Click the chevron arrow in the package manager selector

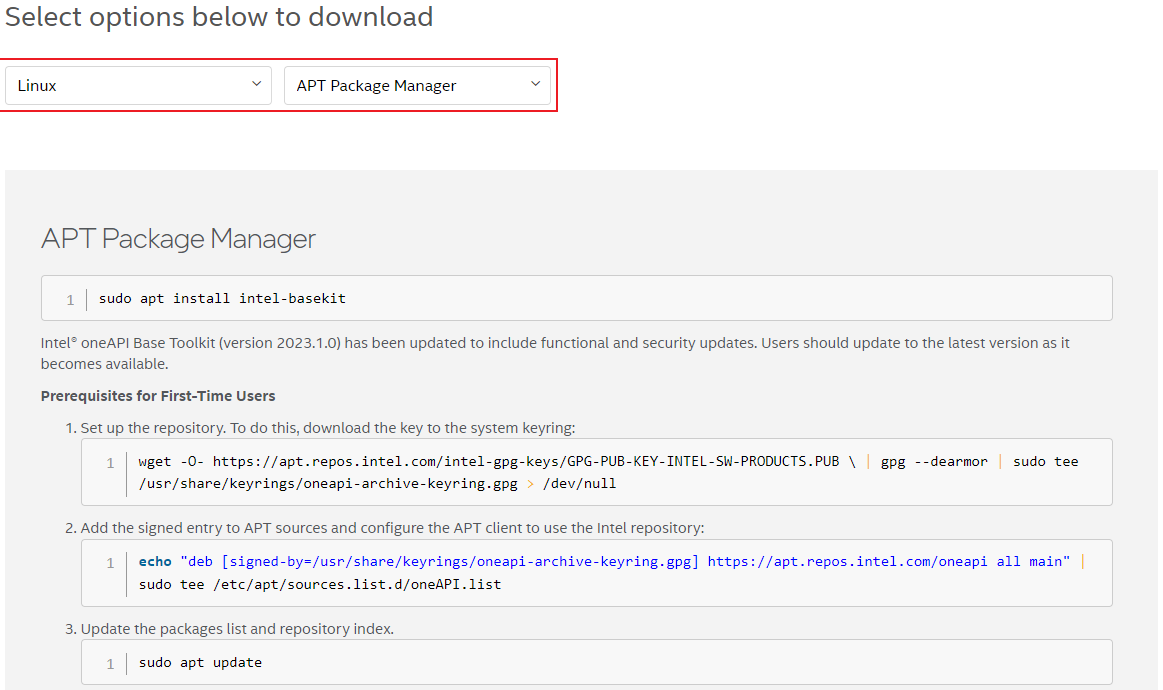[x=535, y=85]
